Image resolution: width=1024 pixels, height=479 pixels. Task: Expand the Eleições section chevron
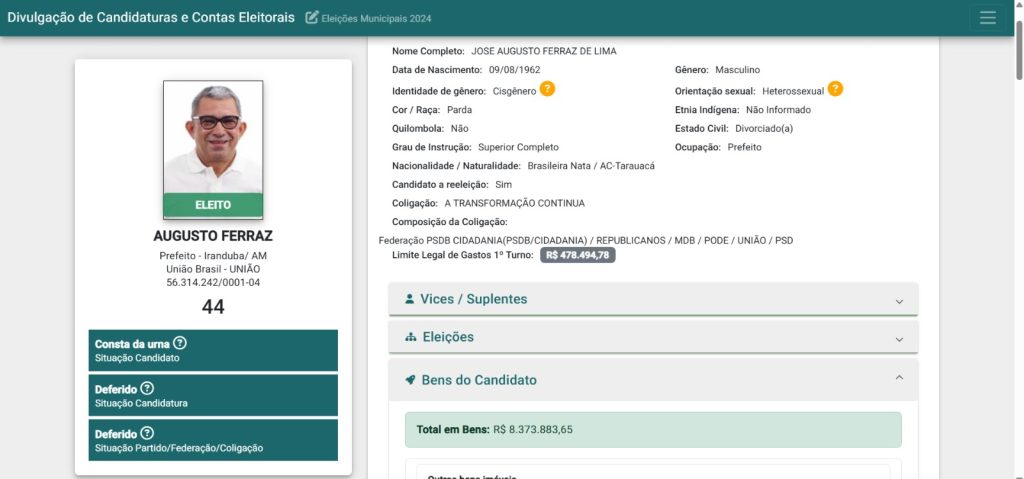coord(899,339)
